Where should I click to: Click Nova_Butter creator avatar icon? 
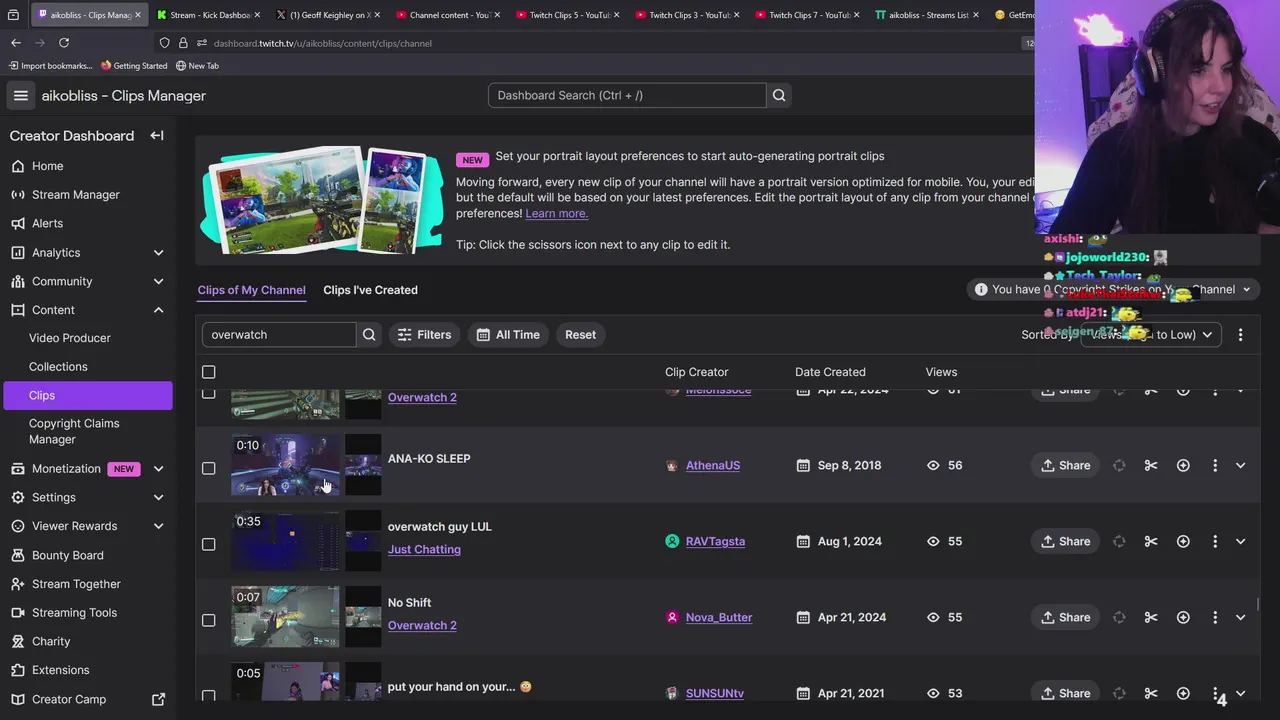[x=672, y=617]
